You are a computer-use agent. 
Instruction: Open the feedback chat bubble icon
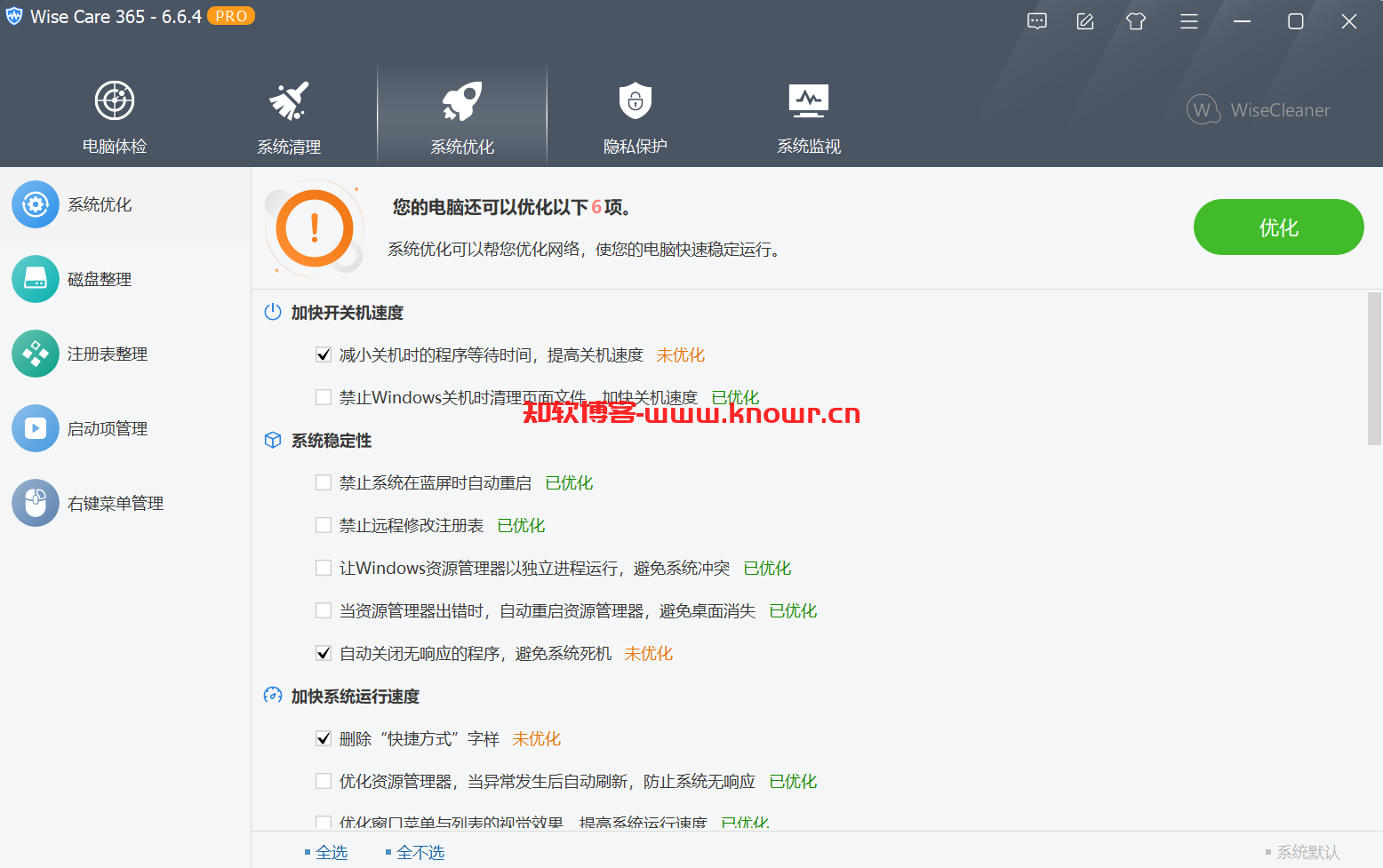pyautogui.click(x=1037, y=21)
